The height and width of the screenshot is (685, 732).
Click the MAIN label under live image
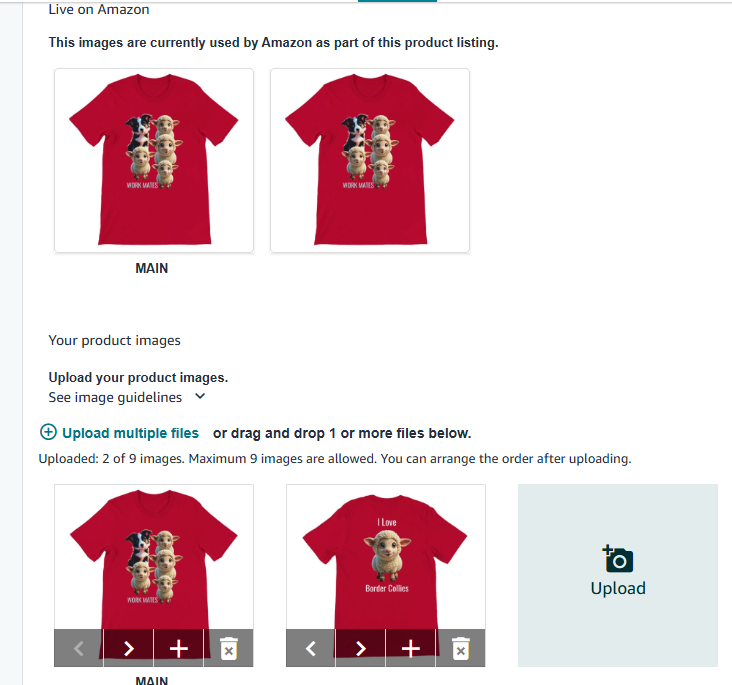[152, 268]
